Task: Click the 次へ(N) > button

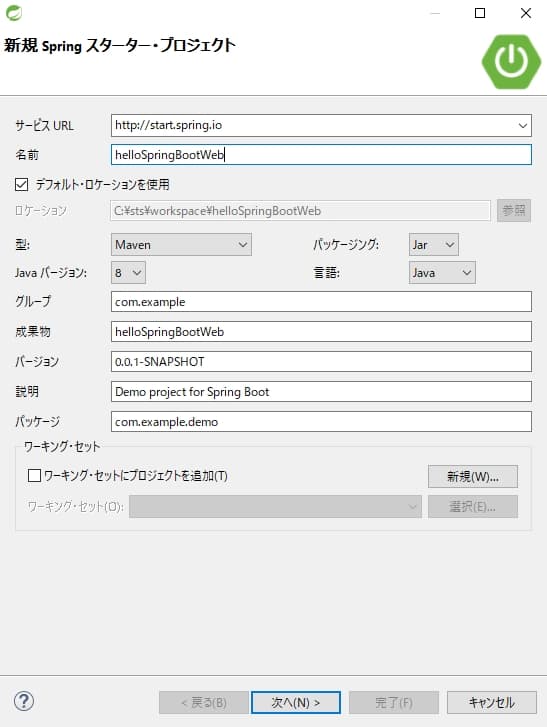Action: (x=296, y=702)
